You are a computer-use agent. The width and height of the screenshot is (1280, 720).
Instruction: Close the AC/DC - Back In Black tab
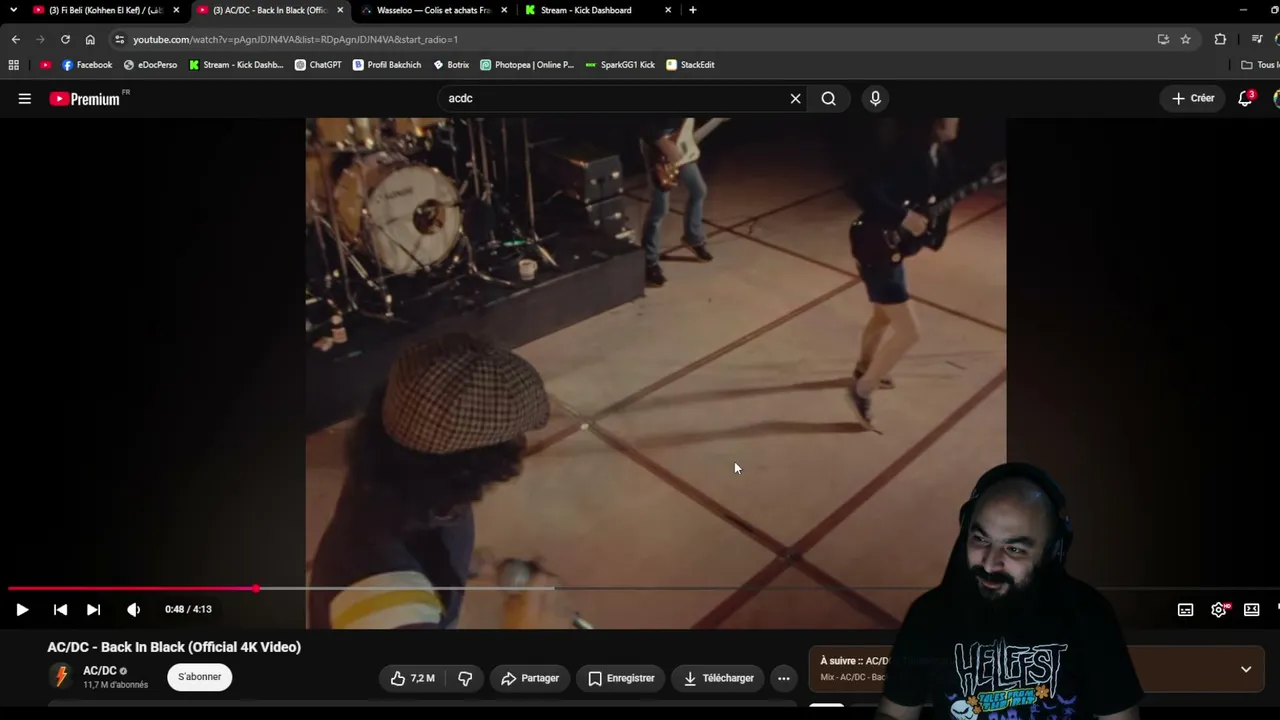[x=340, y=10]
